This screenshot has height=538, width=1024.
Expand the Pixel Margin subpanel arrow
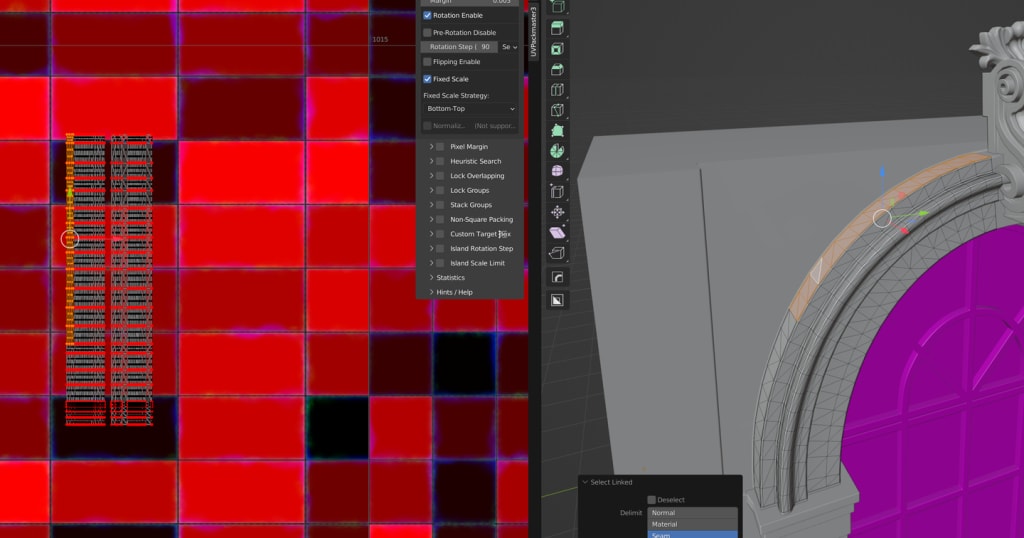pos(431,147)
